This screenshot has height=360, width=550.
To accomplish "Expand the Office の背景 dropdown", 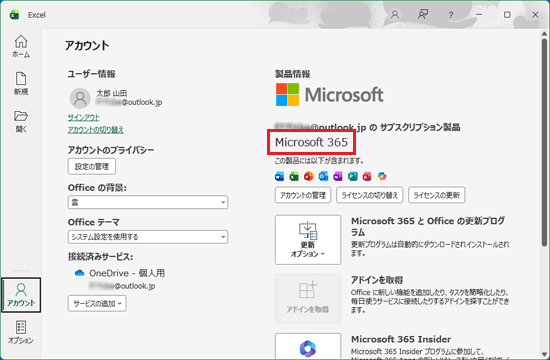I will (148, 202).
